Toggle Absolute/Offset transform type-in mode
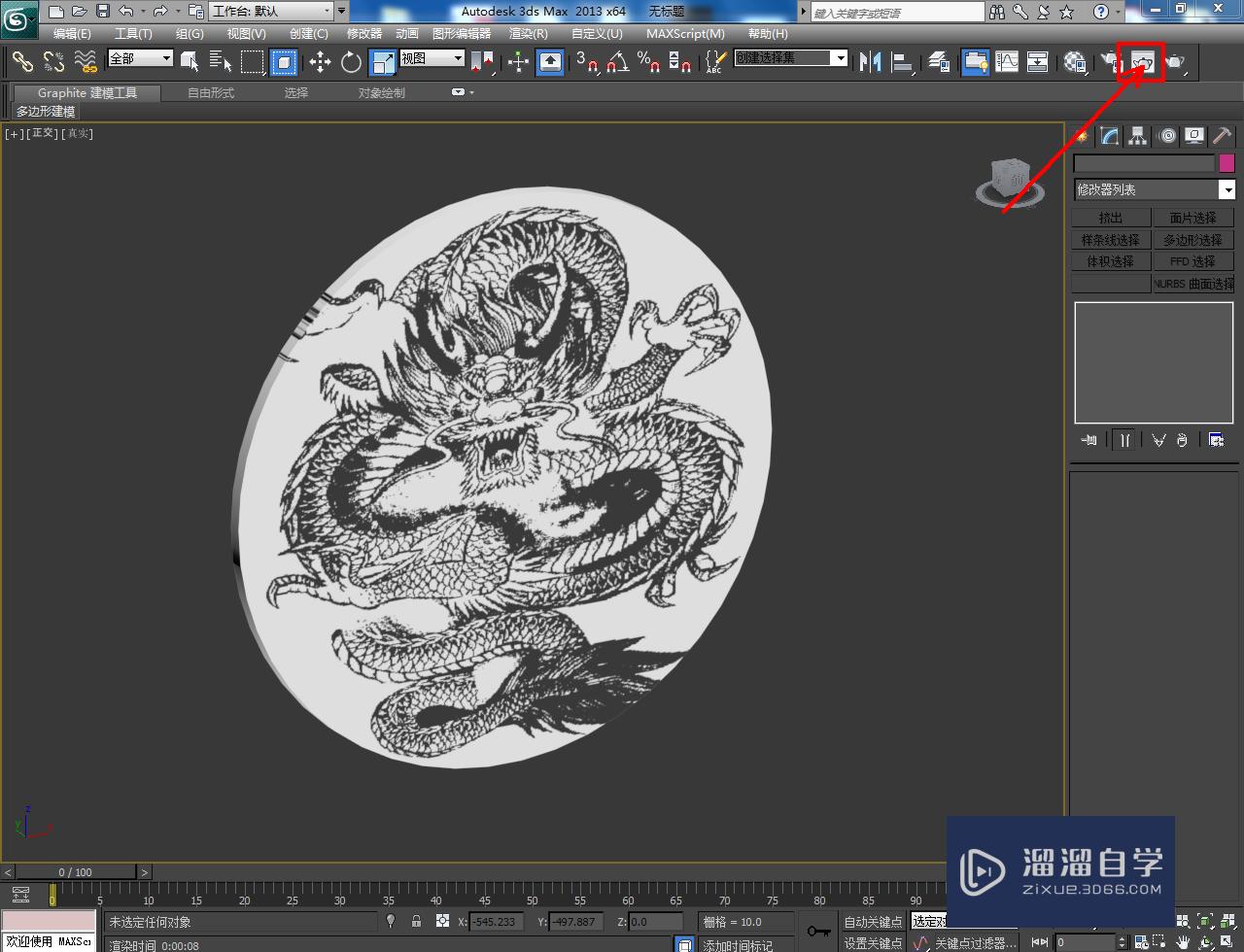This screenshot has width=1244, height=952. coord(442,921)
